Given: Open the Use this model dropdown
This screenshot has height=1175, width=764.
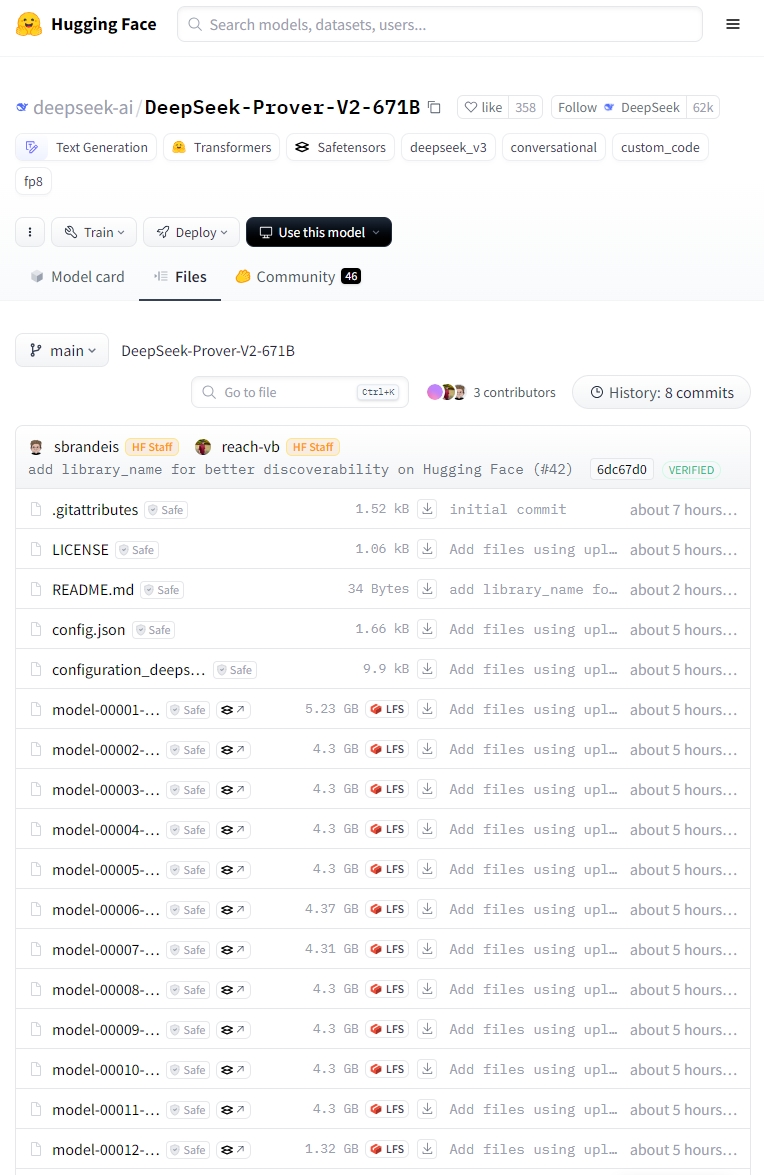Looking at the screenshot, I should 319,232.
